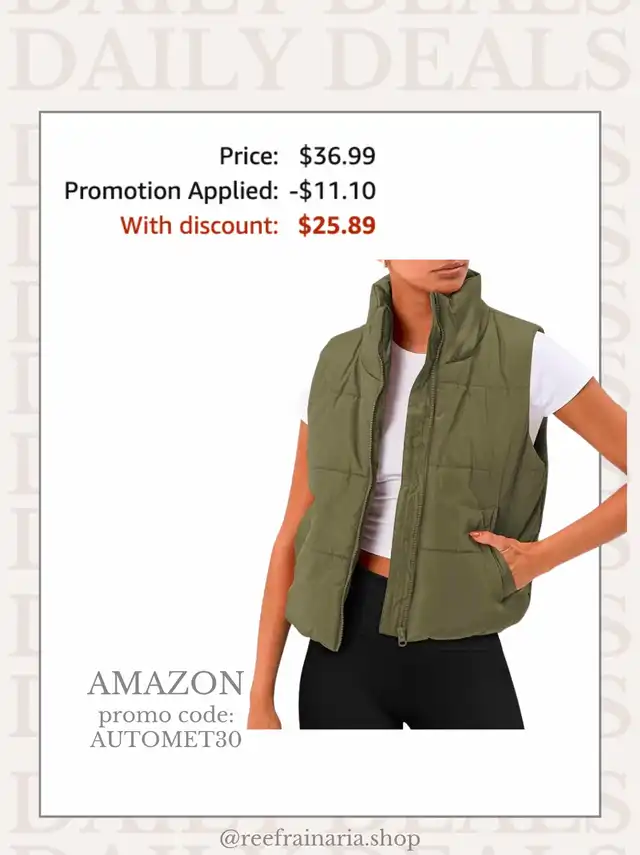Click the red $25.89 discounted price
This screenshot has width=640, height=855.
[x=337, y=225]
